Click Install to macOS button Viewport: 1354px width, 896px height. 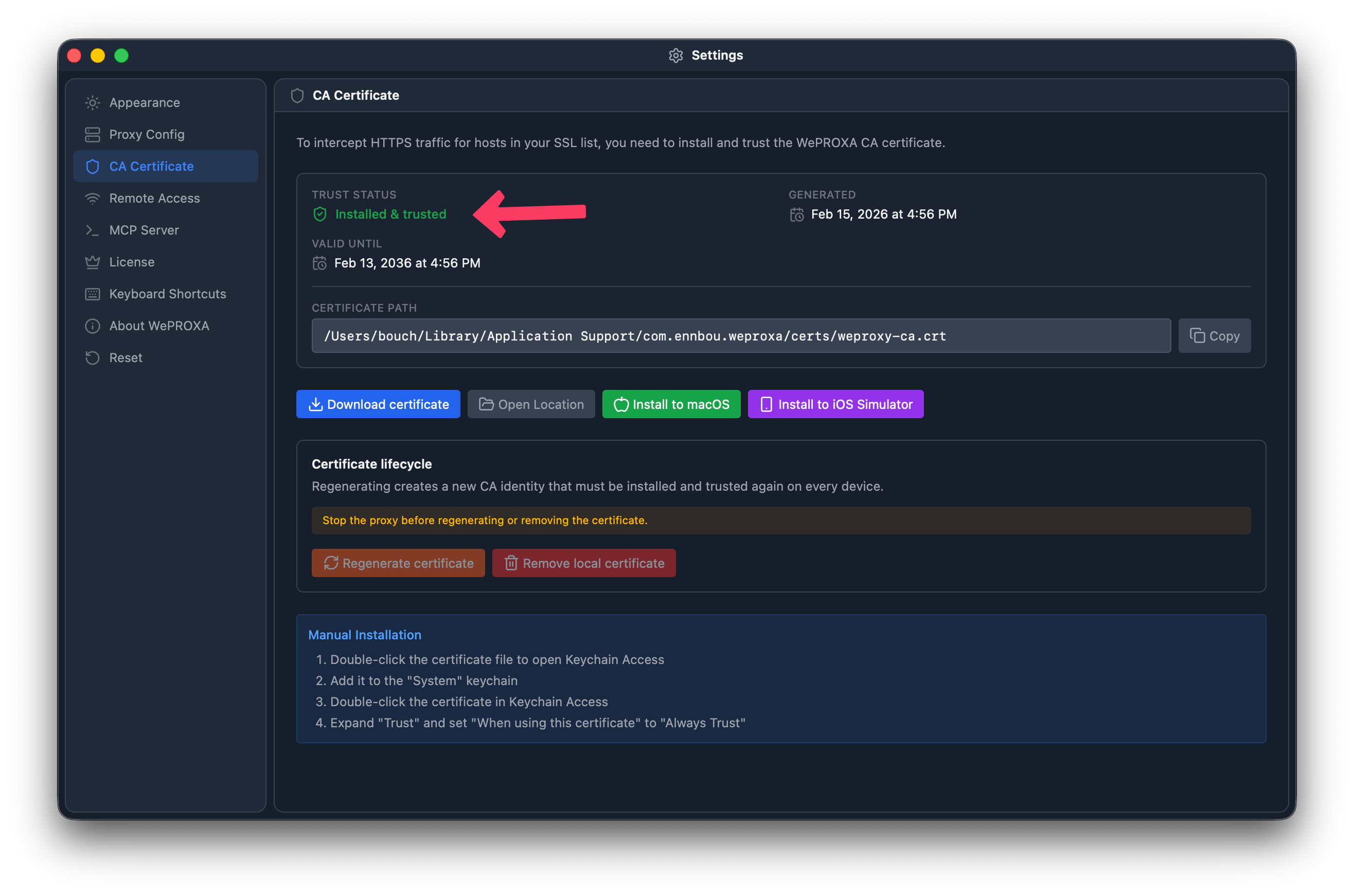[671, 405]
